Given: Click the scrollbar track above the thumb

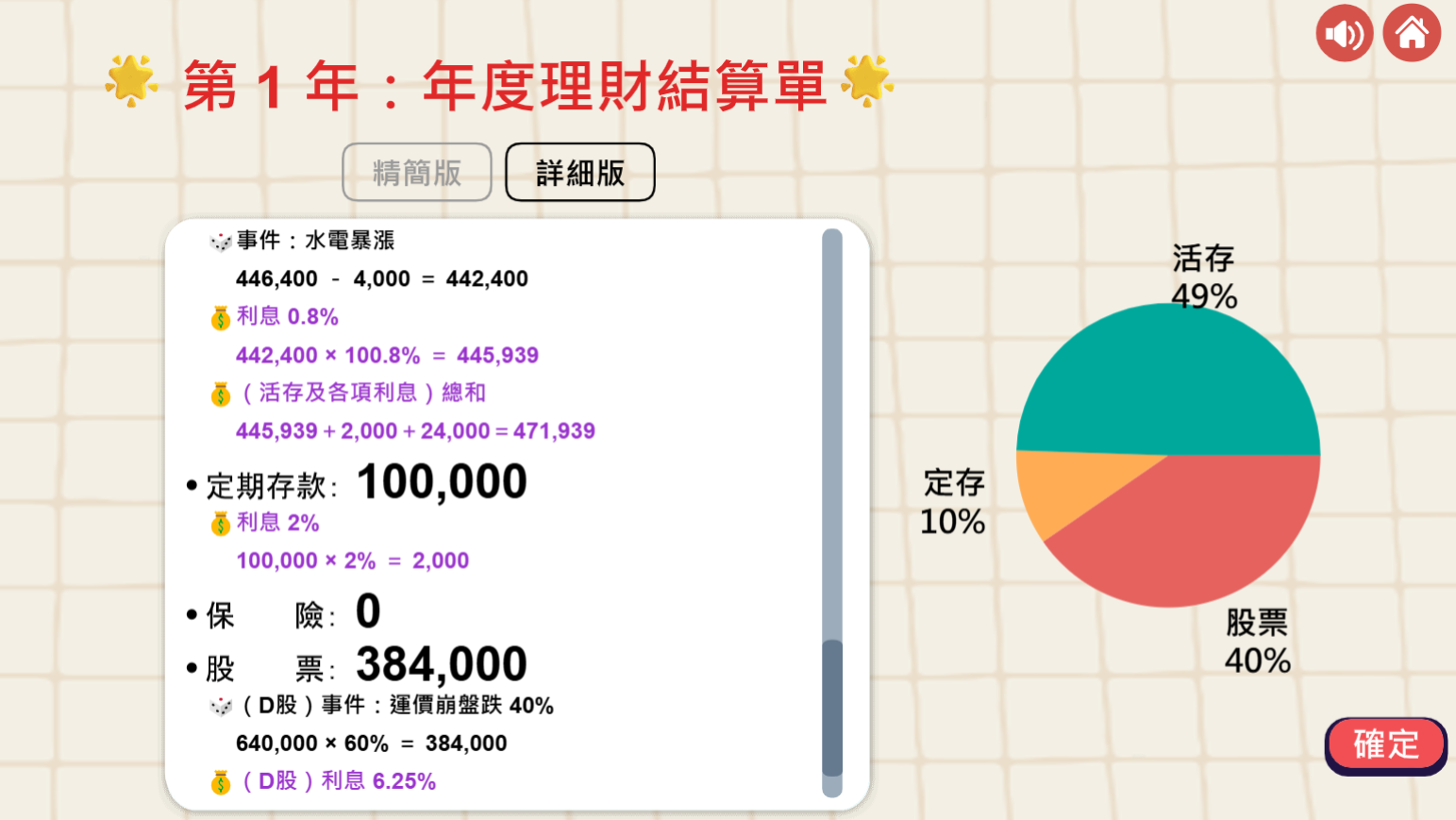Looking at the screenshot, I should tap(832, 425).
